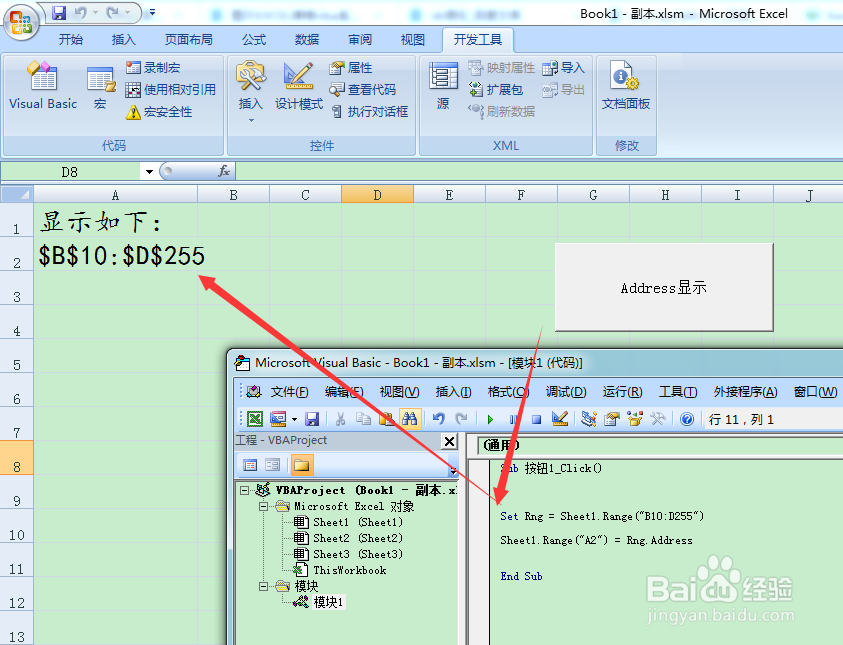Open VBA 工具(T) menu
Image resolution: width=843 pixels, height=645 pixels.
click(x=678, y=392)
